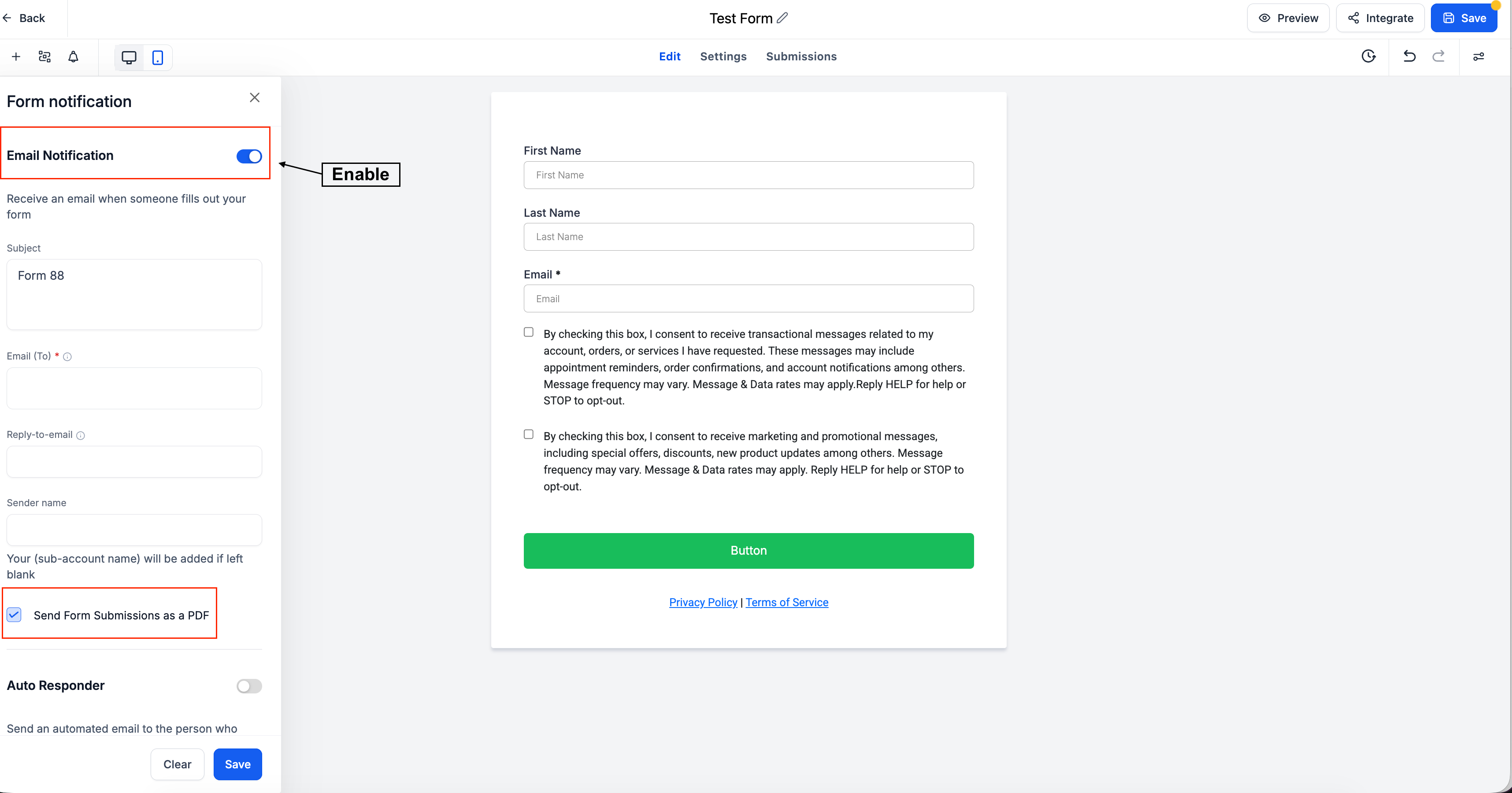This screenshot has width=1512, height=793.
Task: Switch to mobile preview view
Action: (157, 58)
